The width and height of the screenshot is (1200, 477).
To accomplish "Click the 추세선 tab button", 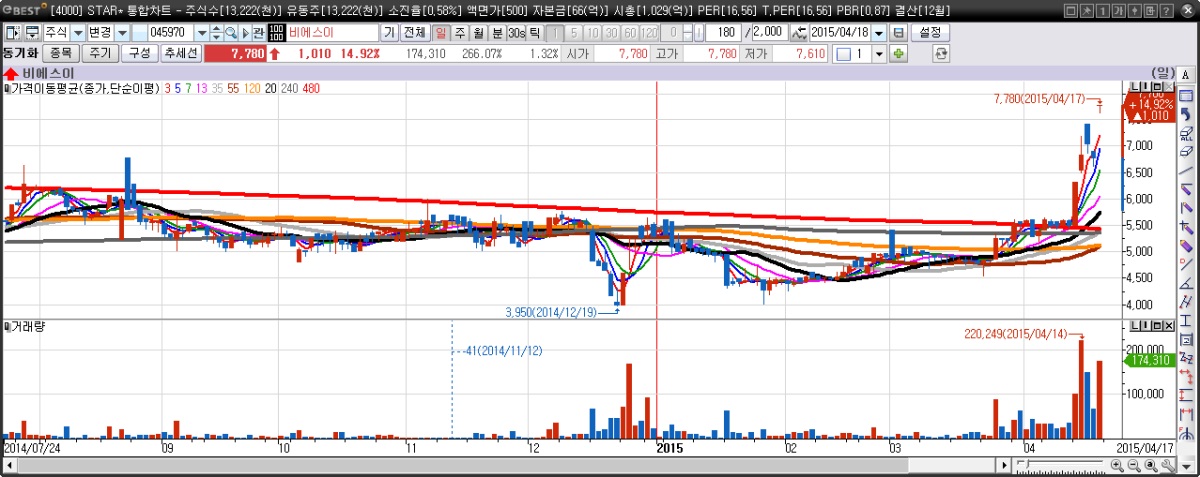I will click(x=180, y=53).
